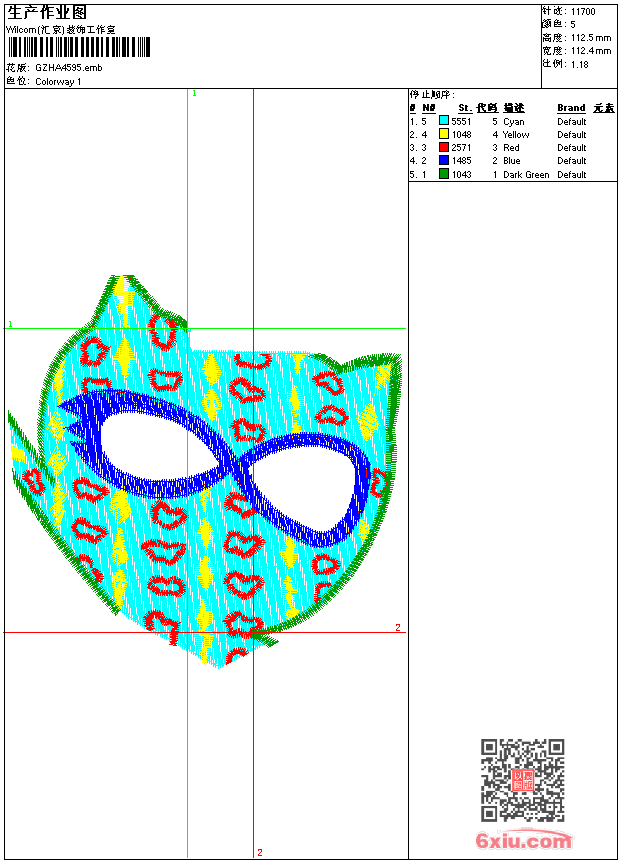620x860 pixels.
Task: Click the stitch count value 11700
Action: [x=583, y=11]
